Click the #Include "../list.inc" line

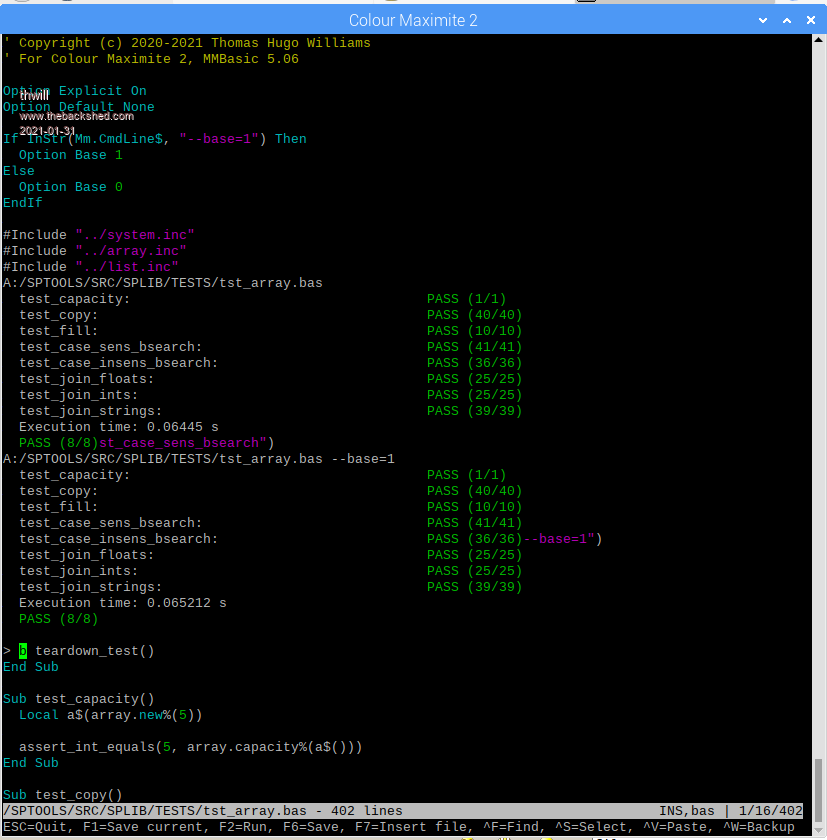[91, 267]
